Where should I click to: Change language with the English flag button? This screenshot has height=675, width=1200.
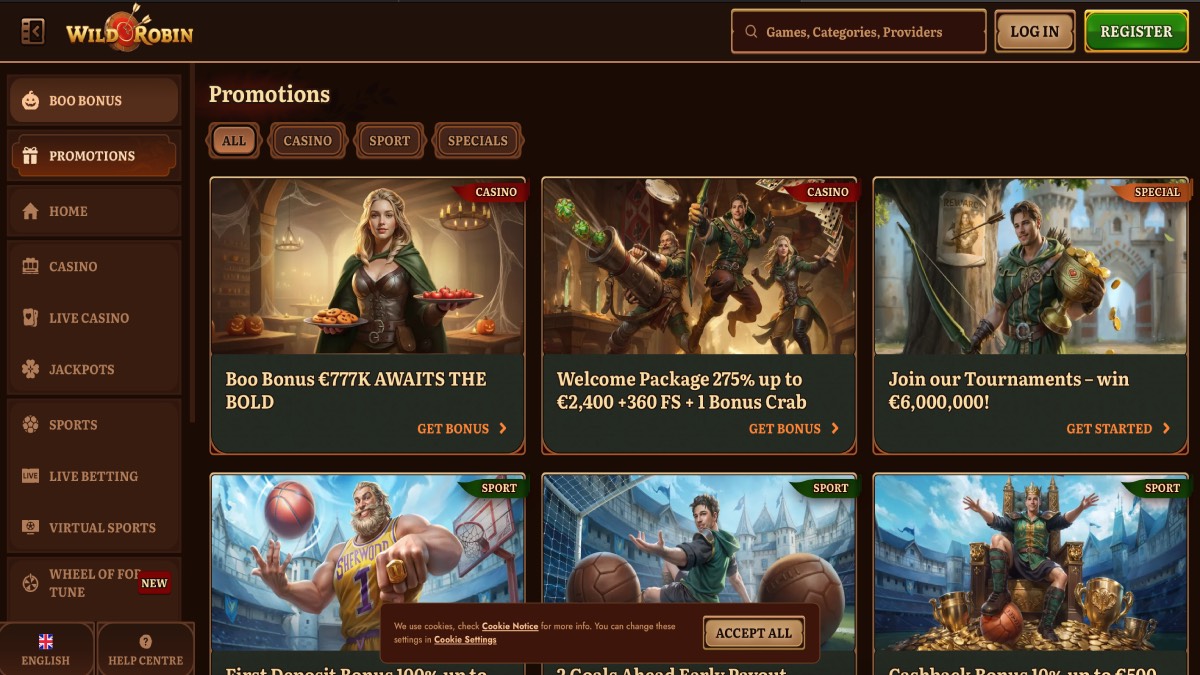click(46, 649)
